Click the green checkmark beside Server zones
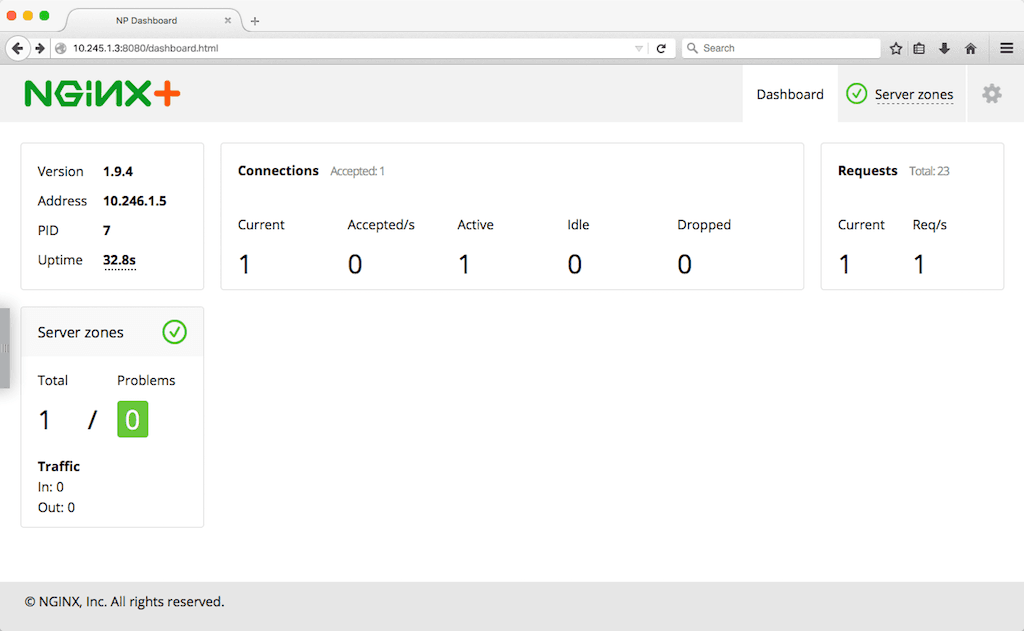Image resolution: width=1024 pixels, height=631 pixels. [857, 93]
